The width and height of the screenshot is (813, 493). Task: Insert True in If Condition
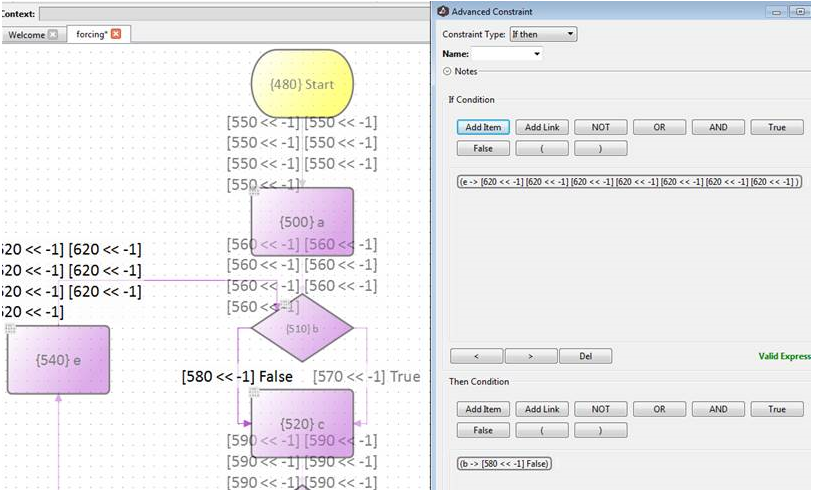coord(777,127)
